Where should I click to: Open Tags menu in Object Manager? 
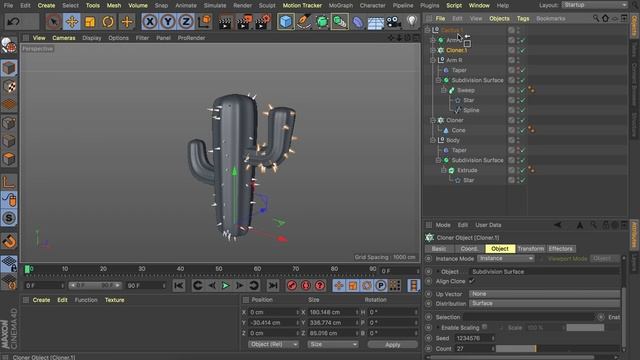click(523, 18)
